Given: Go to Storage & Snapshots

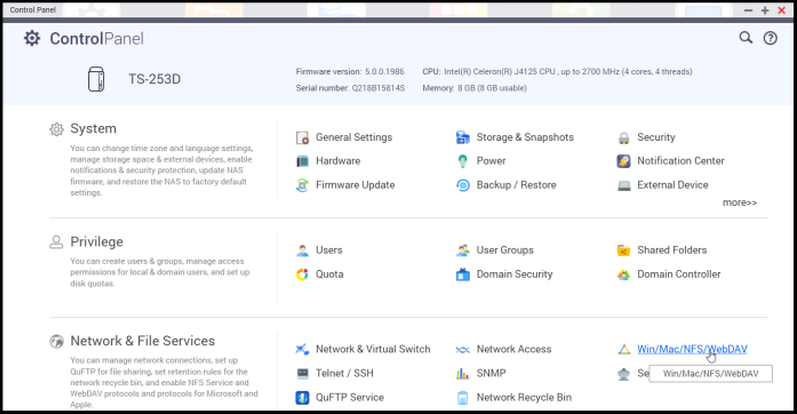Looking at the screenshot, I should pyautogui.click(x=525, y=137).
